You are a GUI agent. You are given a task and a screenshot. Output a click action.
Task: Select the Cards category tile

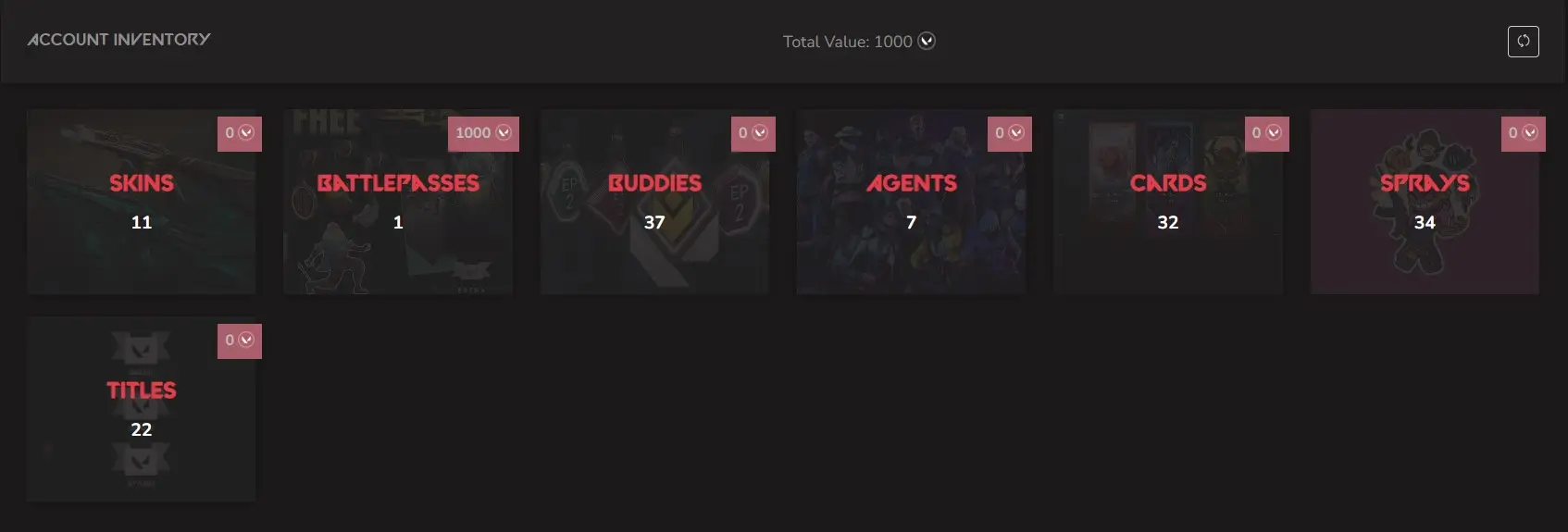(x=1168, y=202)
